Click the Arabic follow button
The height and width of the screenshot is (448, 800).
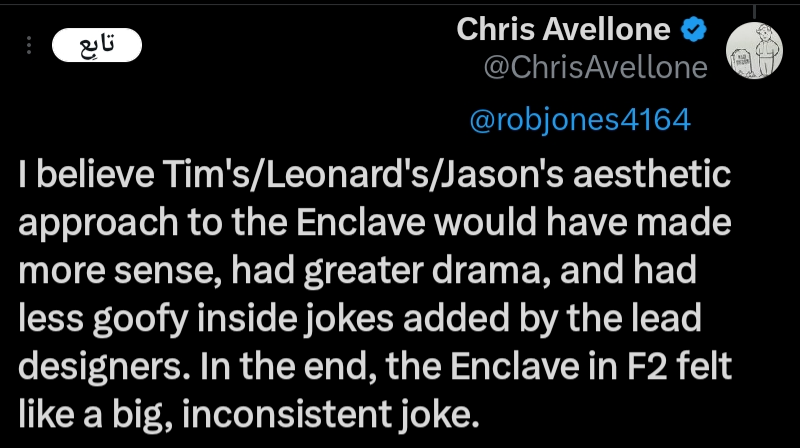tap(97, 45)
